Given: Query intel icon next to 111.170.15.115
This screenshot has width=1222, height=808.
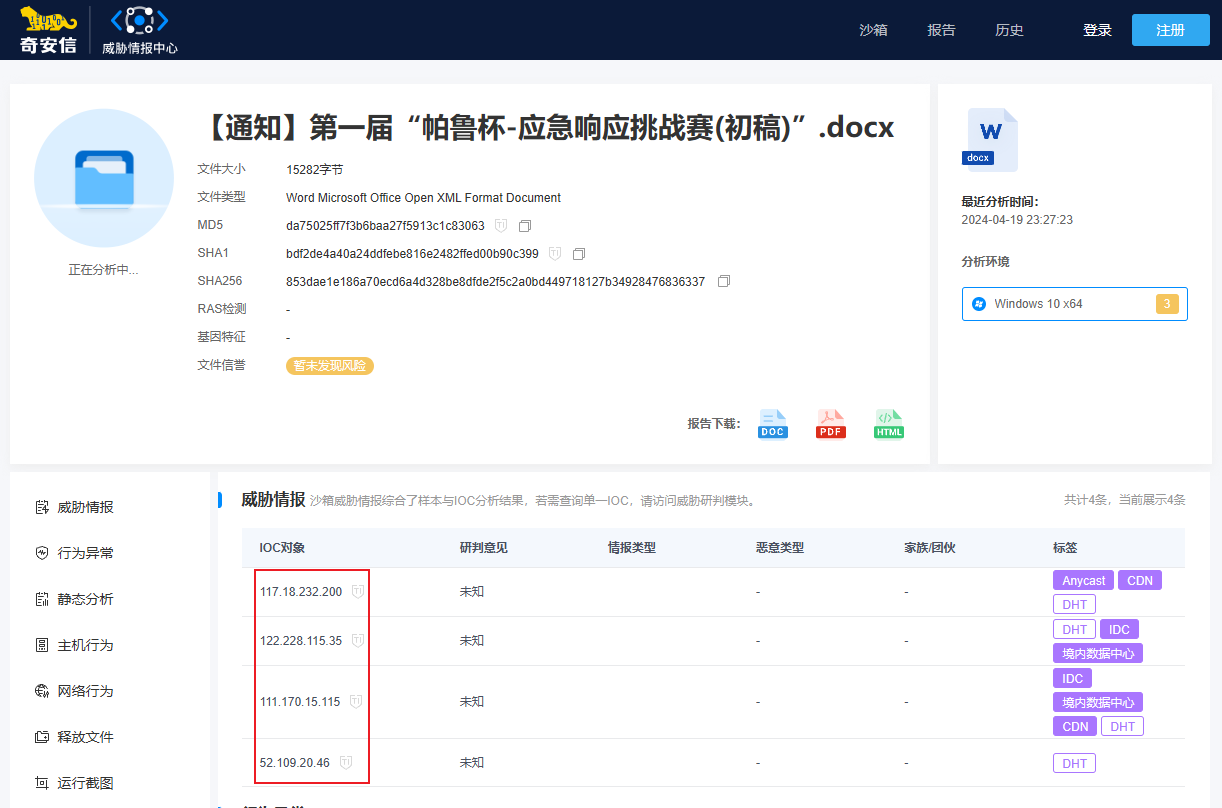Looking at the screenshot, I should click(x=355, y=702).
